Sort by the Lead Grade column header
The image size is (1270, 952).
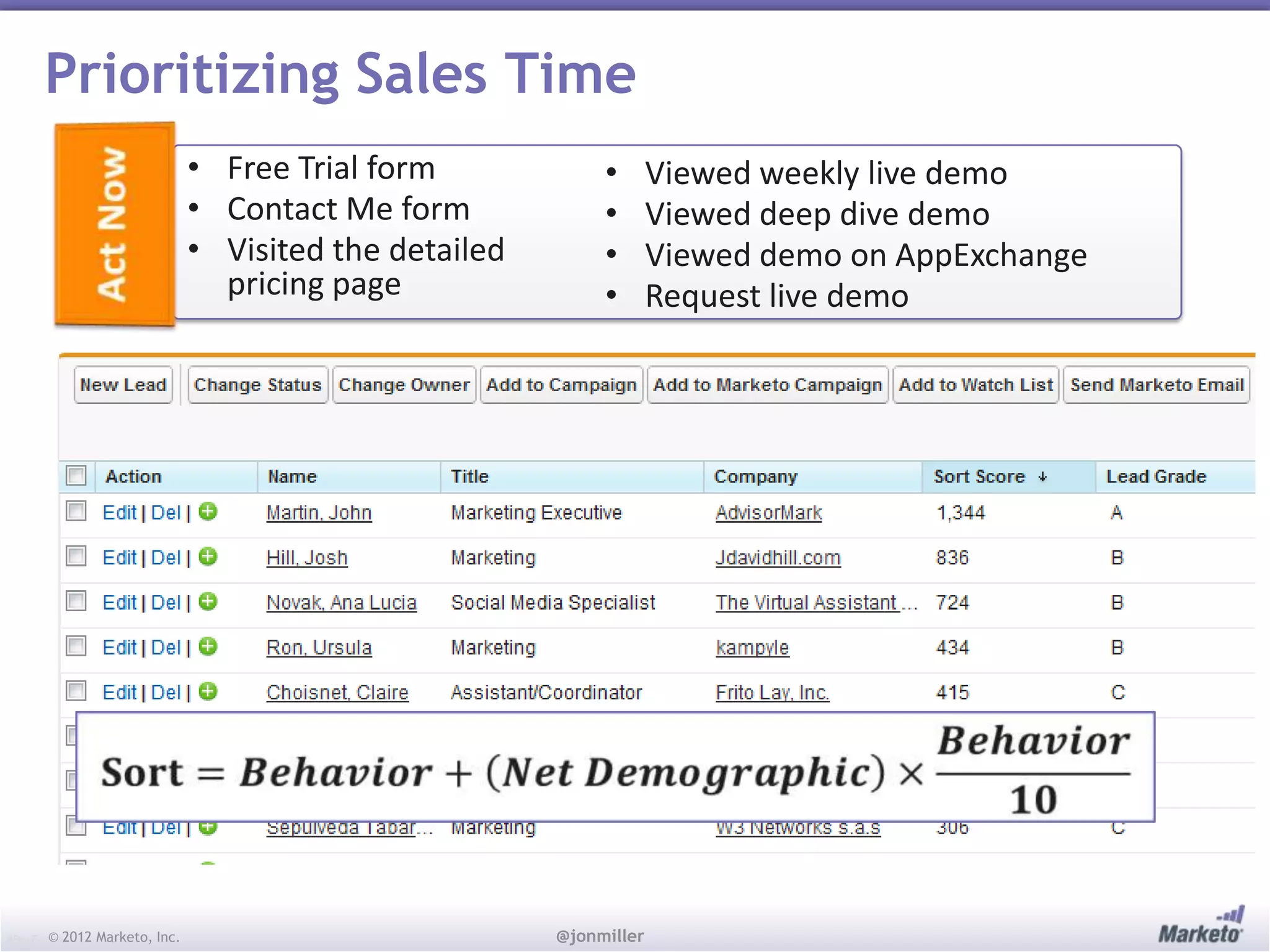pos(1157,477)
